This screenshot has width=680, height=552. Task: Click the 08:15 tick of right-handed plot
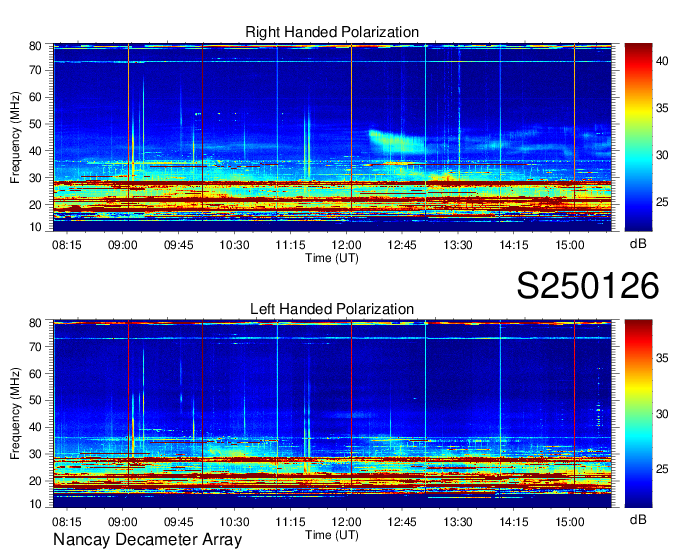coord(67,245)
